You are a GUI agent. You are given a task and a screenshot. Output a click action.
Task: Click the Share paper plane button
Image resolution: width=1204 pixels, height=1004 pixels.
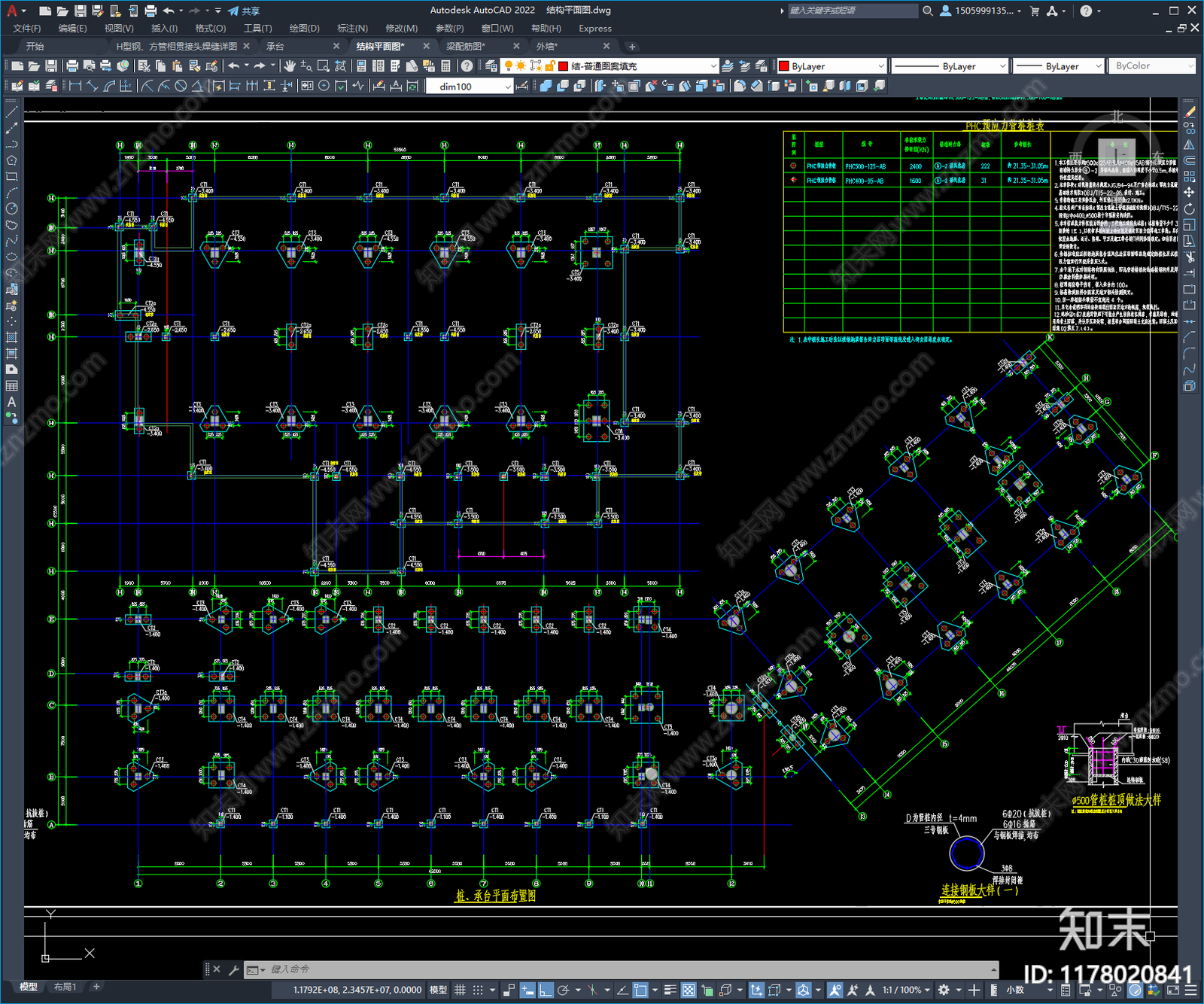tap(244, 11)
